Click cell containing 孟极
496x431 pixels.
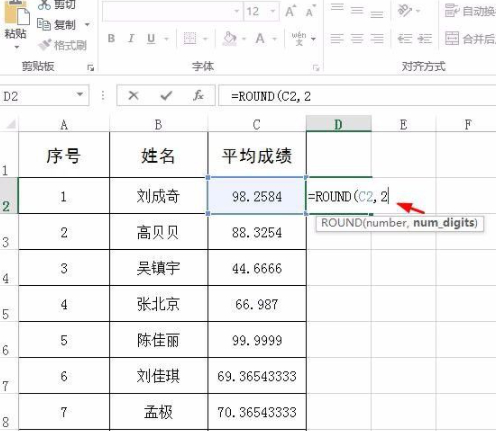(159, 412)
